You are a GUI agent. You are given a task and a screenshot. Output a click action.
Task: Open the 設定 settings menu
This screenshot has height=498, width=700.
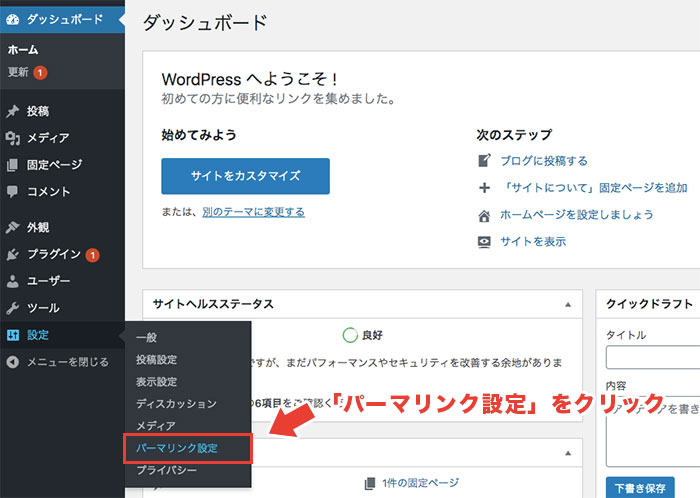[62, 335]
